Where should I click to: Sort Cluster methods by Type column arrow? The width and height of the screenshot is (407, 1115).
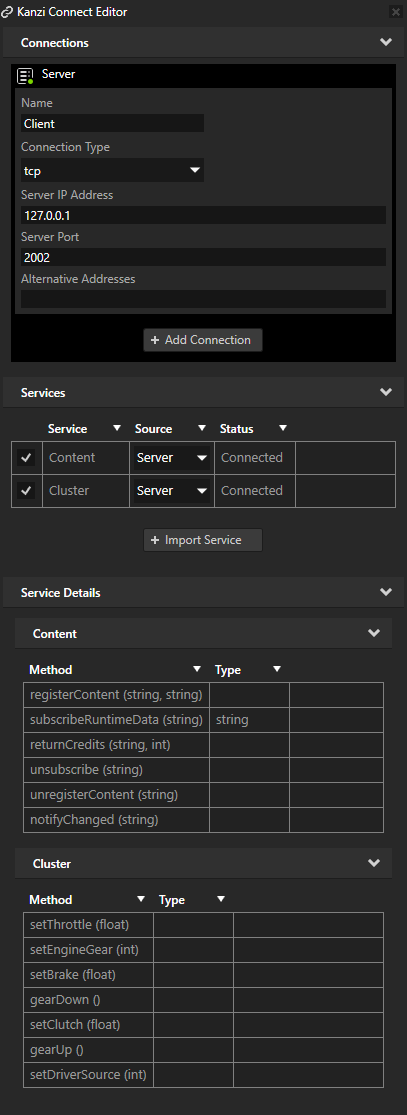[221, 899]
